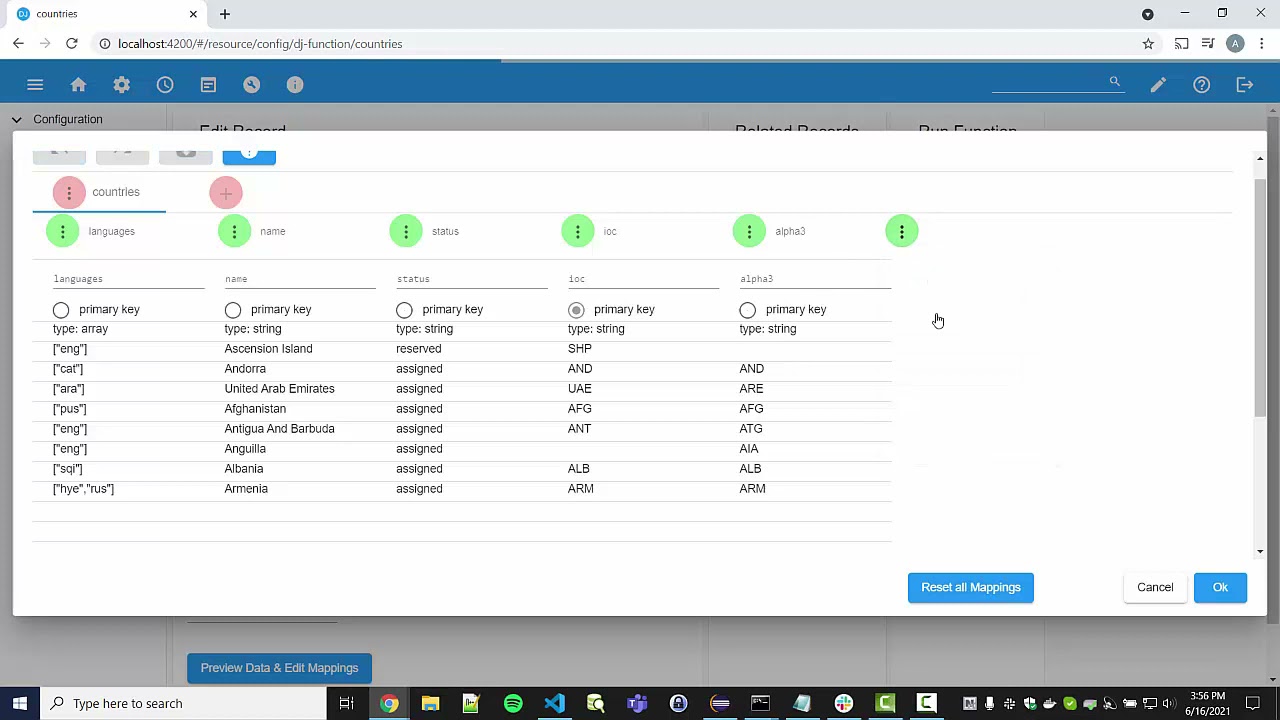This screenshot has height=720, width=1280.
Task: Open options menu for alpha3 column
Action: click(x=749, y=232)
